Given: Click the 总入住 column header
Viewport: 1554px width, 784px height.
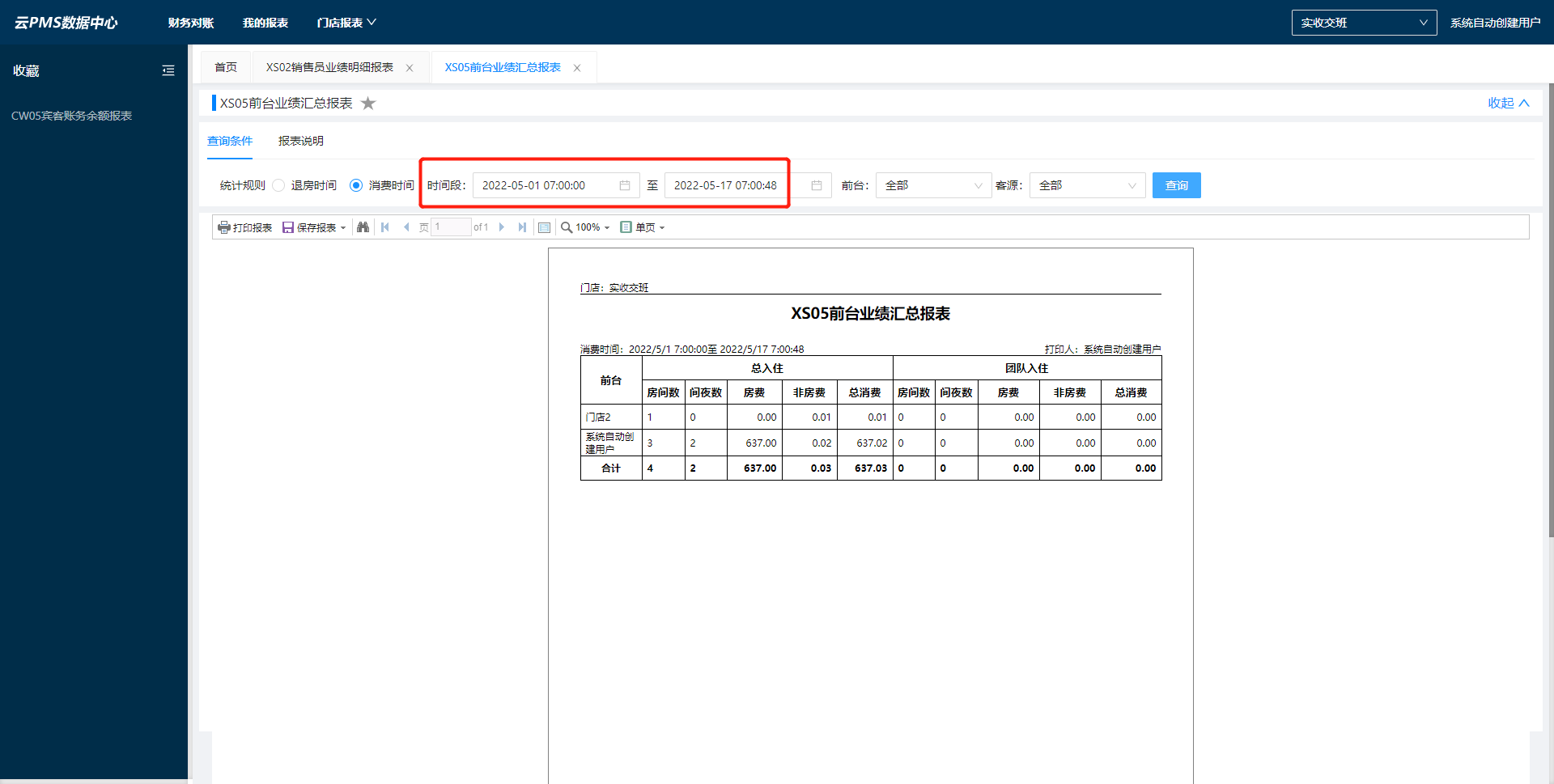Looking at the screenshot, I should pyautogui.click(x=767, y=368).
